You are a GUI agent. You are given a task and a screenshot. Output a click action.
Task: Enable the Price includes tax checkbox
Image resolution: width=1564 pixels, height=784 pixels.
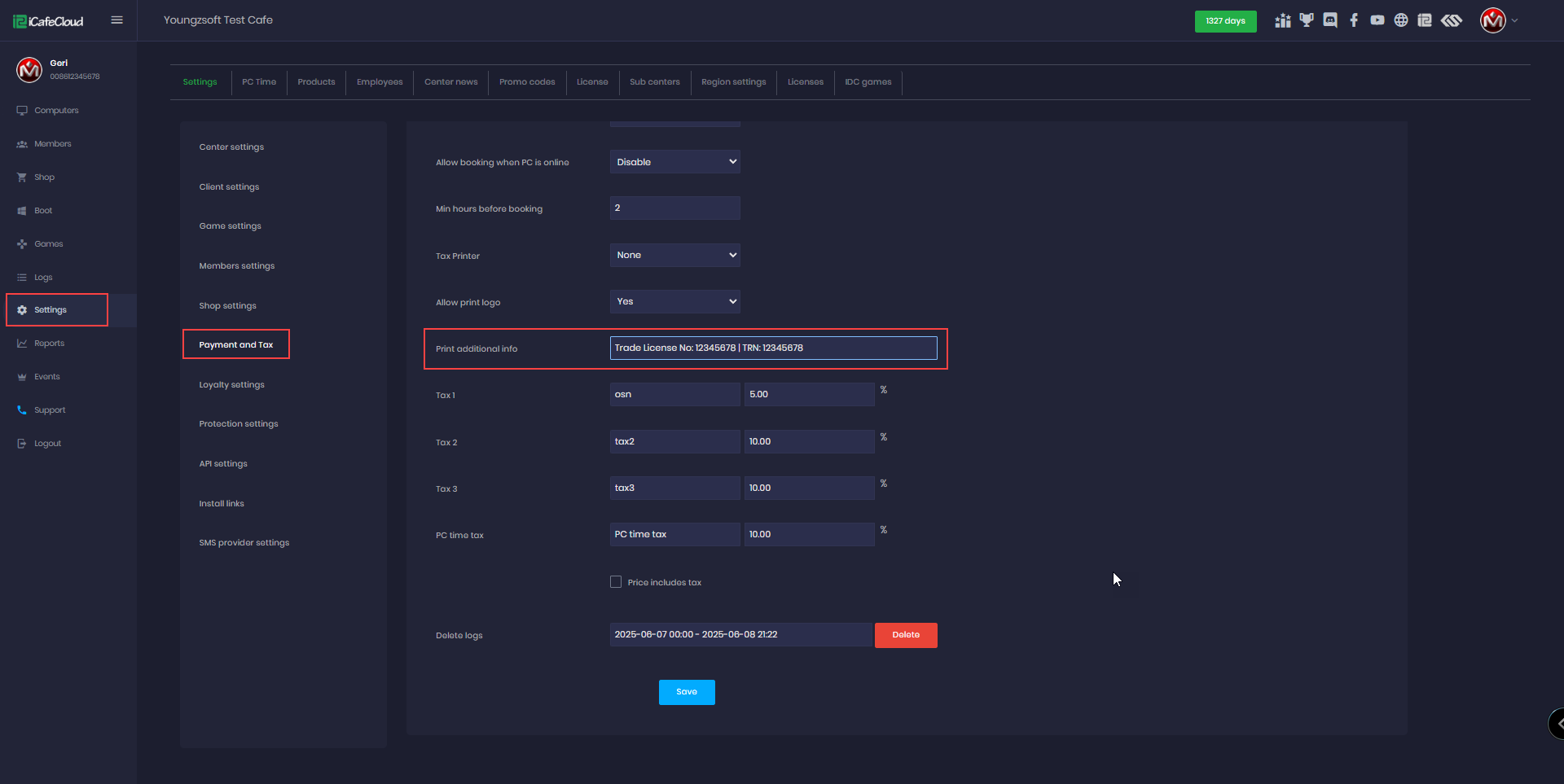616,582
